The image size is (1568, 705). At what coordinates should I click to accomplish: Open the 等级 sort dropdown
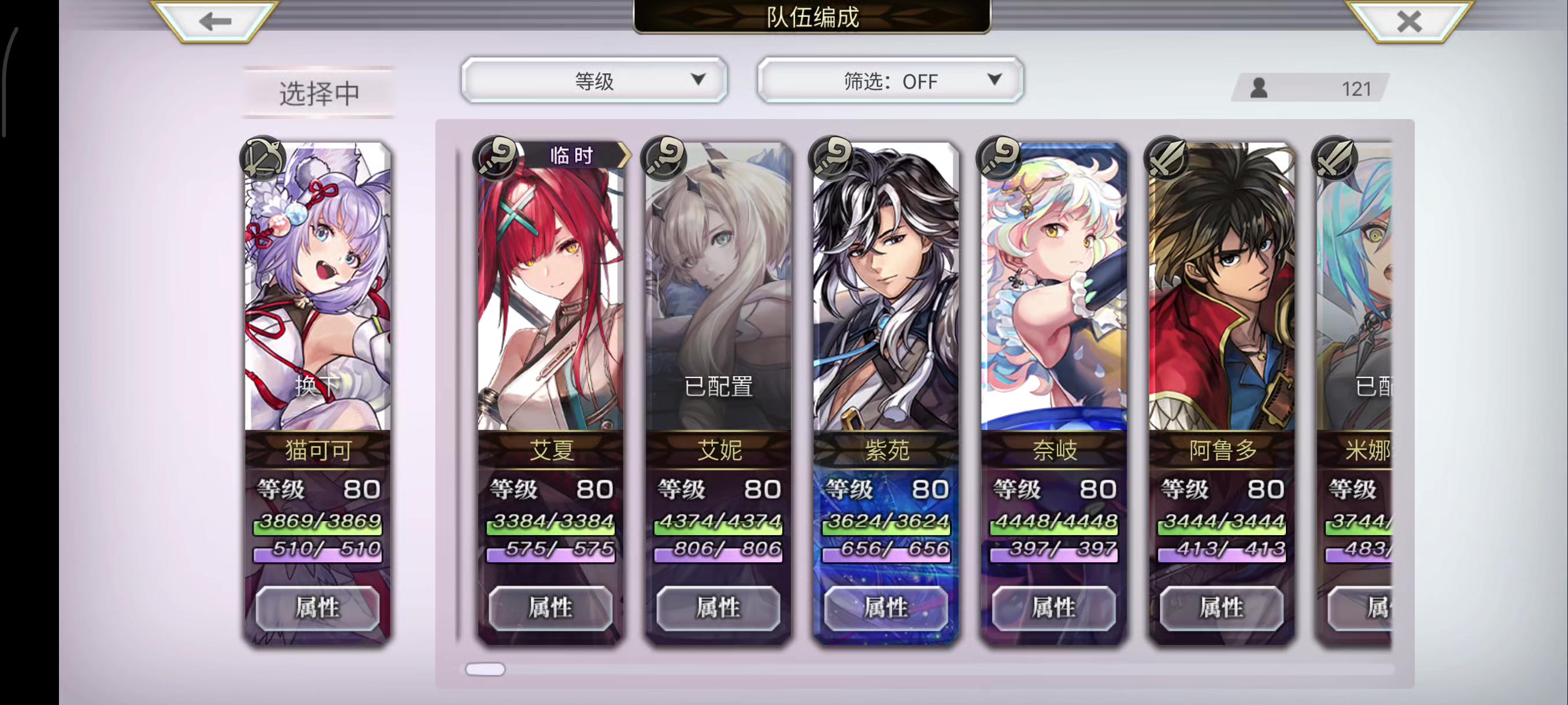[x=594, y=80]
